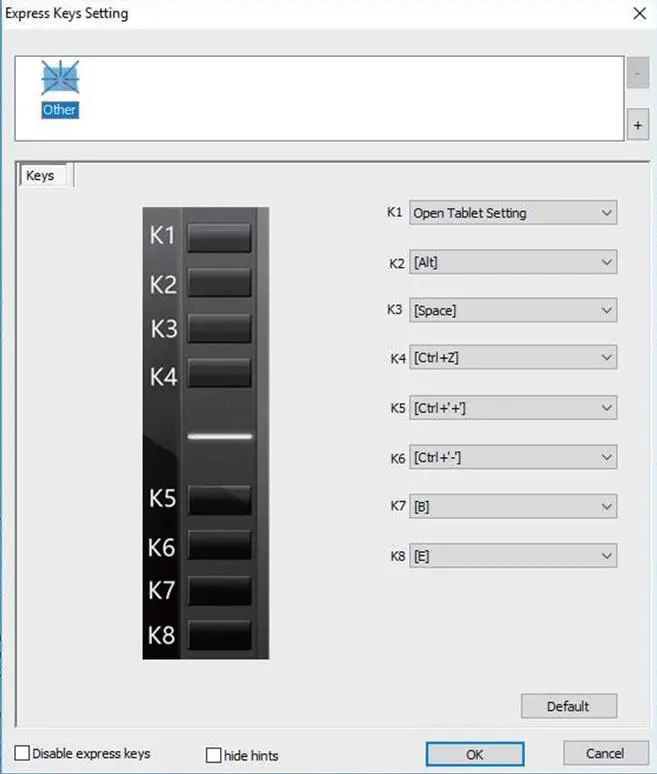Click the K1 key on tablet image
Viewport: 657px width, 774px height.
pyautogui.click(x=219, y=238)
